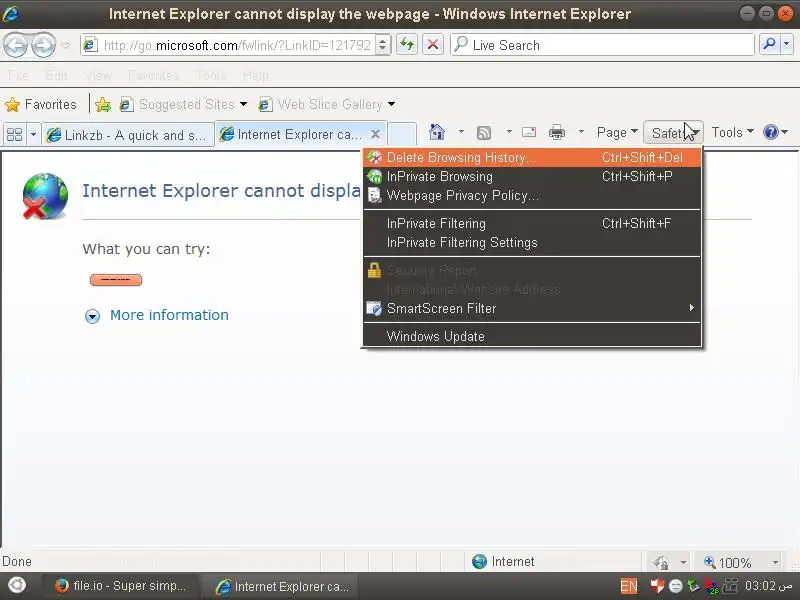The width and height of the screenshot is (800, 600).
Task: Toggle InPrivate Filtering in Safety menu
Action: [532, 223]
